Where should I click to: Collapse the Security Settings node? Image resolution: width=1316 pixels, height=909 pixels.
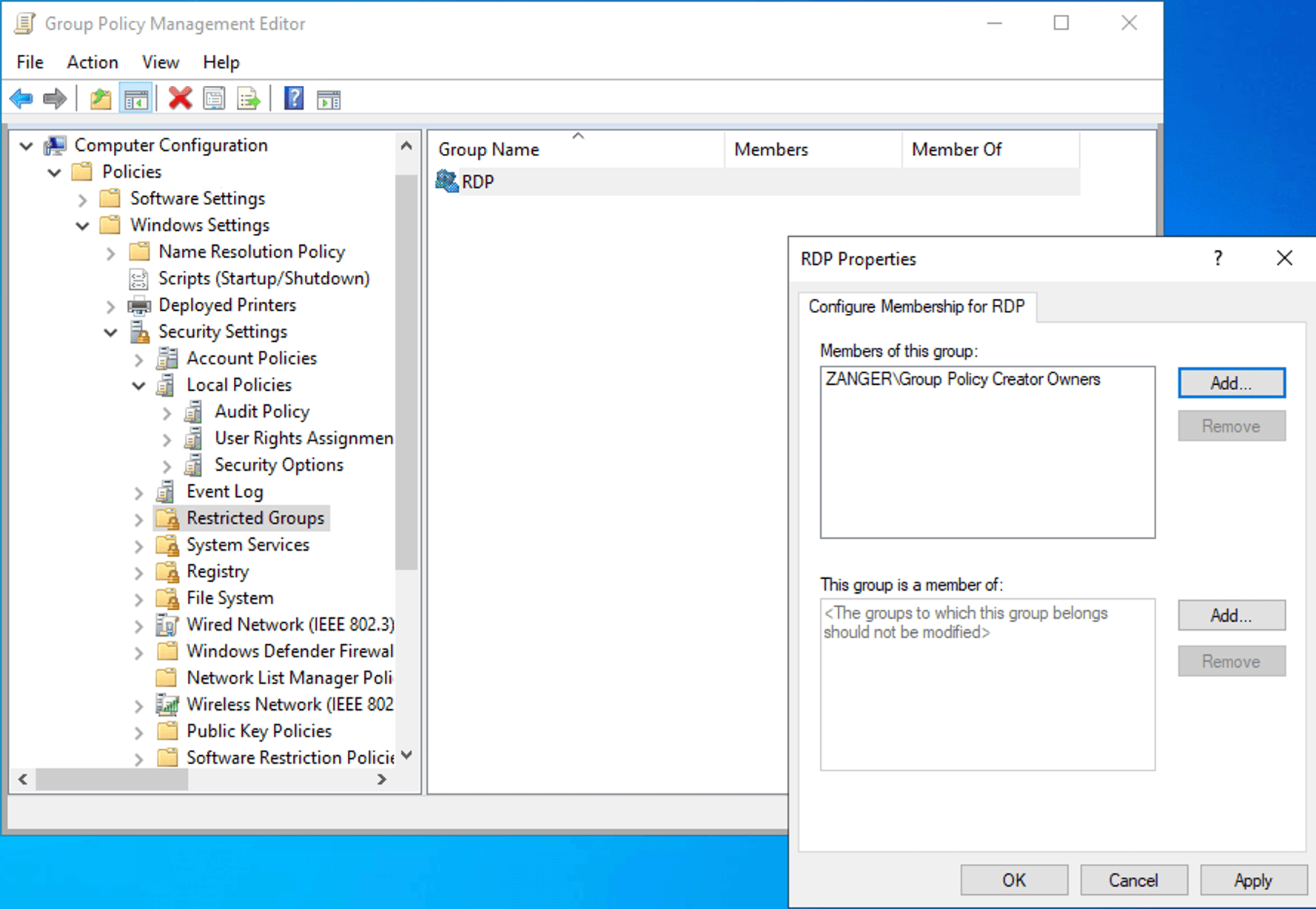[110, 332]
